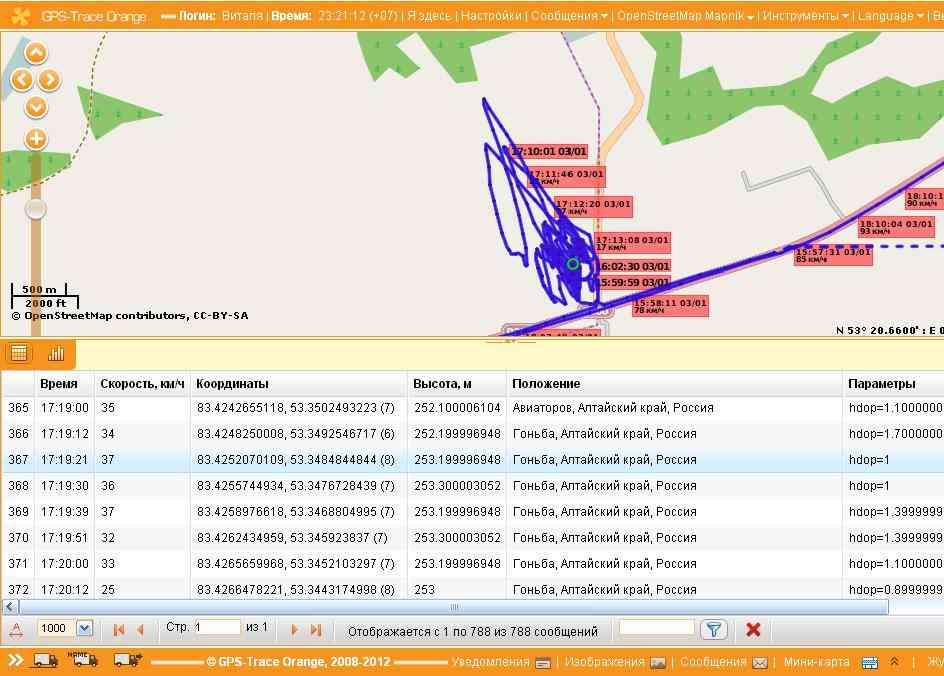Expand the OpenStreetMap Mapnik layer dropdown
944x676 pixels.
click(685, 16)
